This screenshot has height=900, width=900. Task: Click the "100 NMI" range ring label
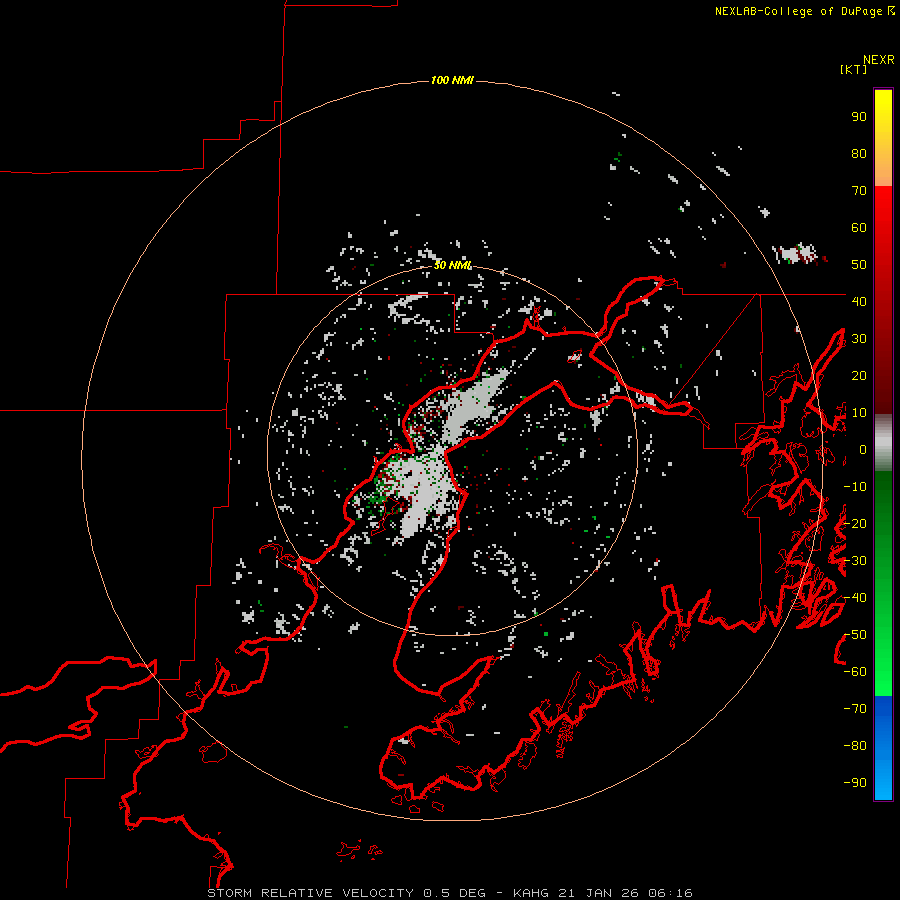click(x=452, y=80)
